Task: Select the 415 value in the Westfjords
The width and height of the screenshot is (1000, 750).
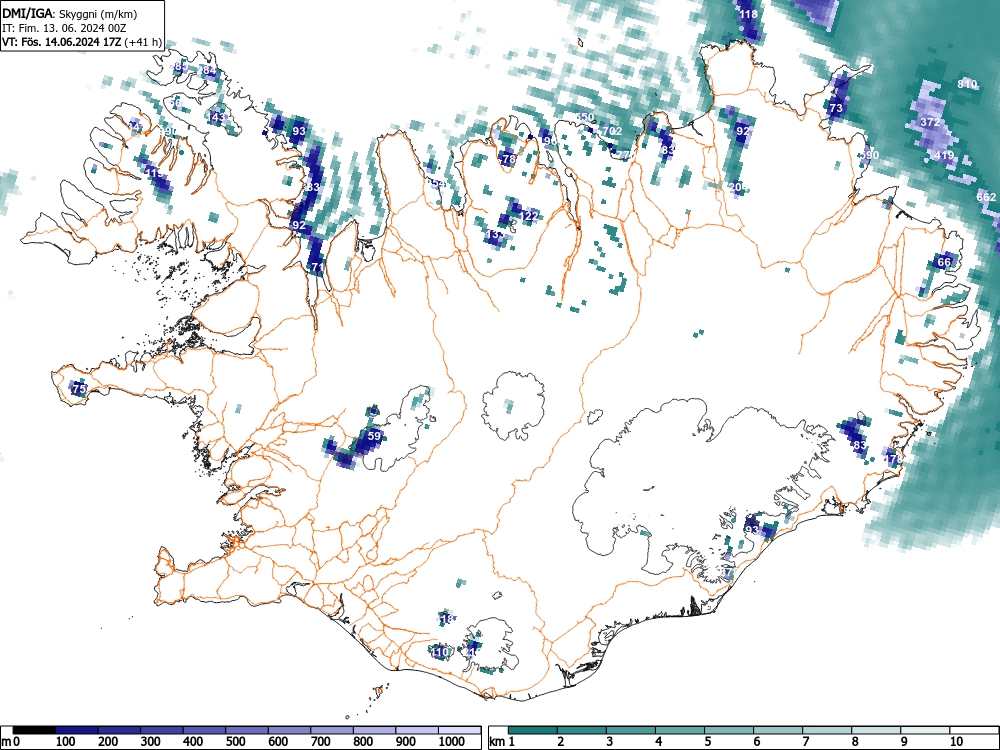Action: coord(153,173)
